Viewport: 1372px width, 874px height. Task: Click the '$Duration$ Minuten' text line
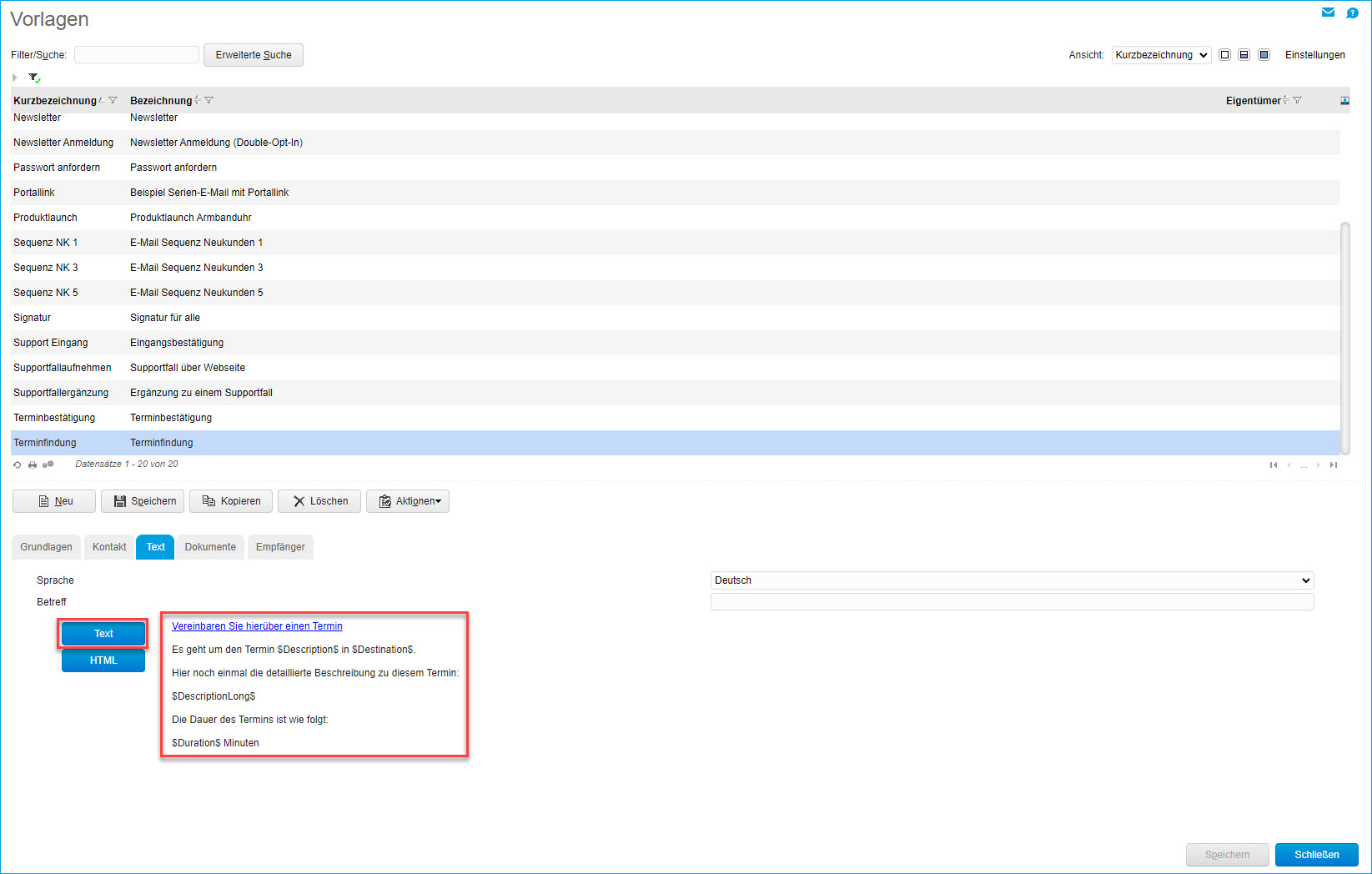215,743
